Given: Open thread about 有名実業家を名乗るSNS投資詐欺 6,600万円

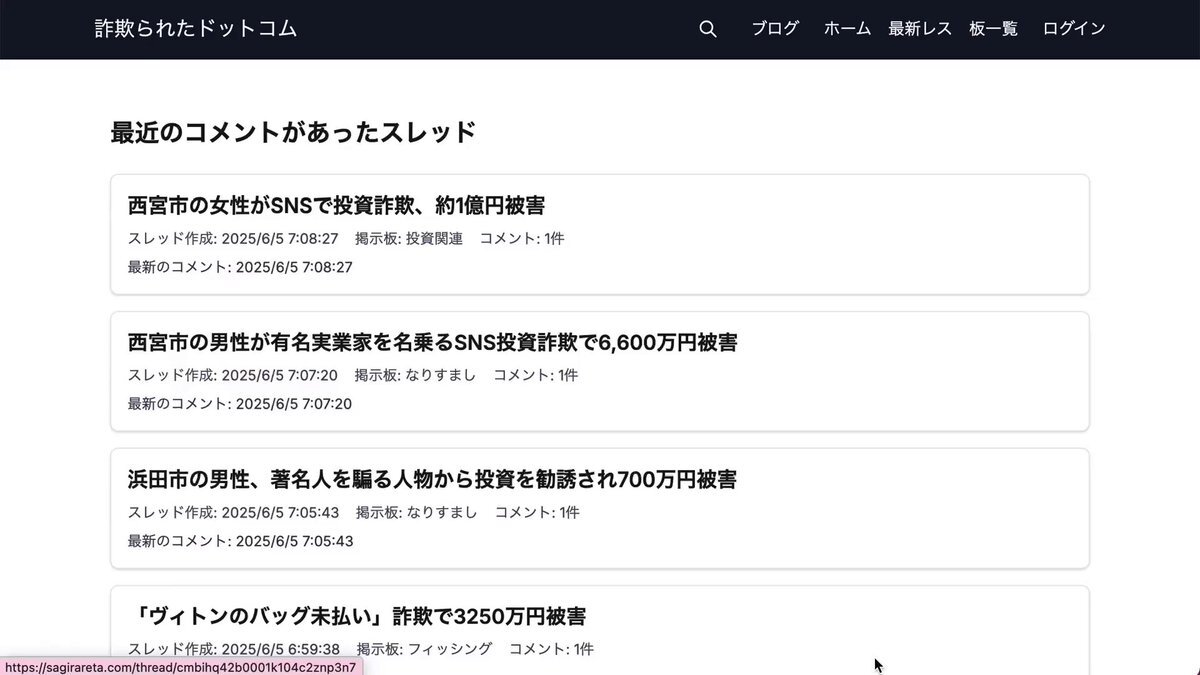Looking at the screenshot, I should point(433,343).
